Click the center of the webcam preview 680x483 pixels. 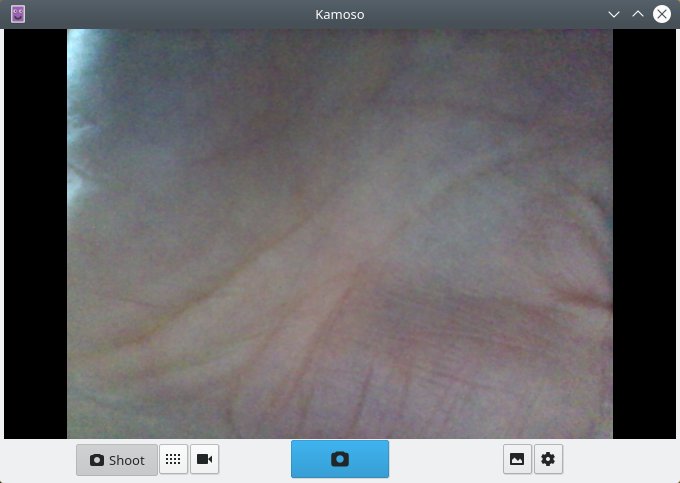[x=339, y=234]
